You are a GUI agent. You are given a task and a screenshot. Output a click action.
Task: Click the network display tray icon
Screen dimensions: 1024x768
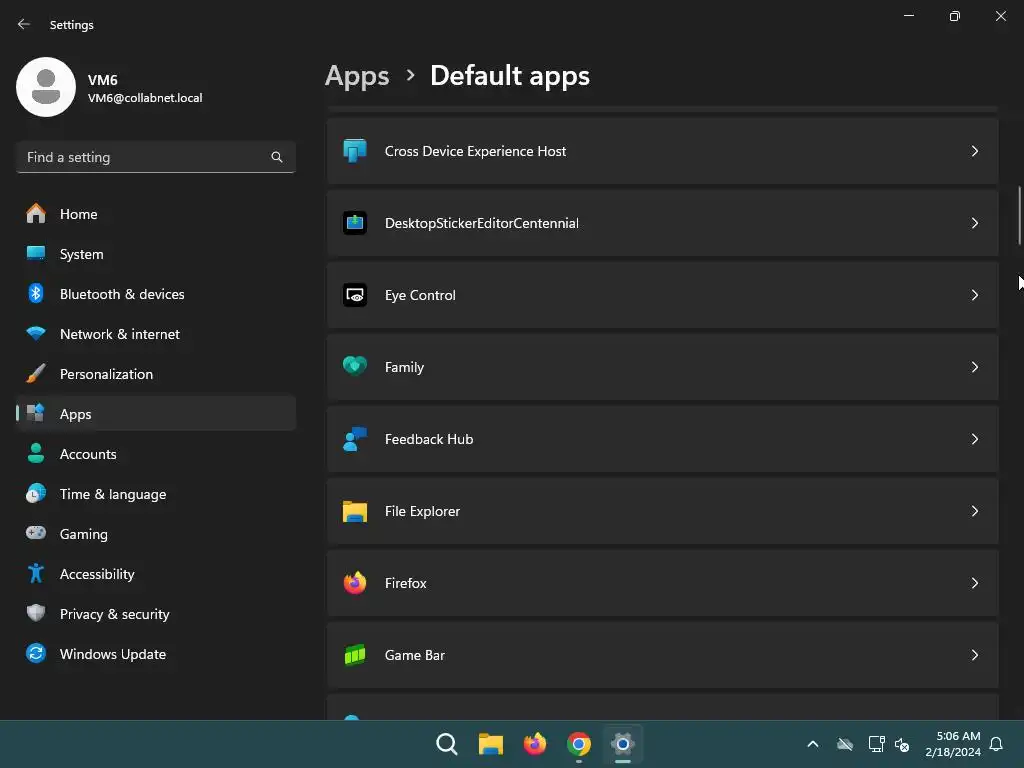click(x=876, y=744)
